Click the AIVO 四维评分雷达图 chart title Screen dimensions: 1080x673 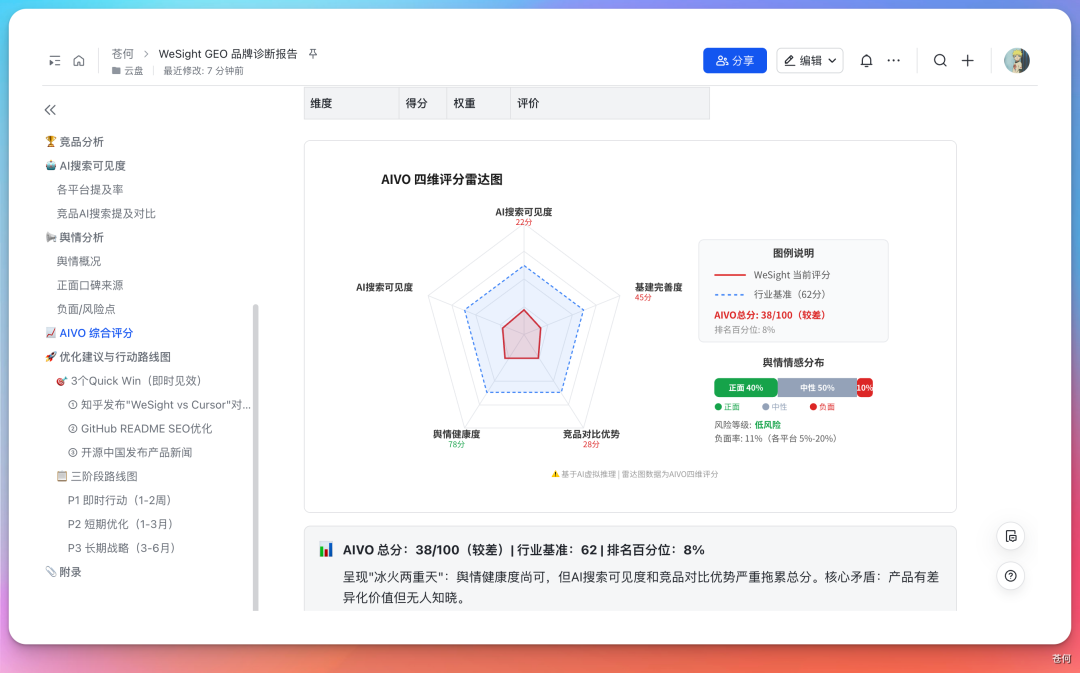pyautogui.click(x=442, y=180)
